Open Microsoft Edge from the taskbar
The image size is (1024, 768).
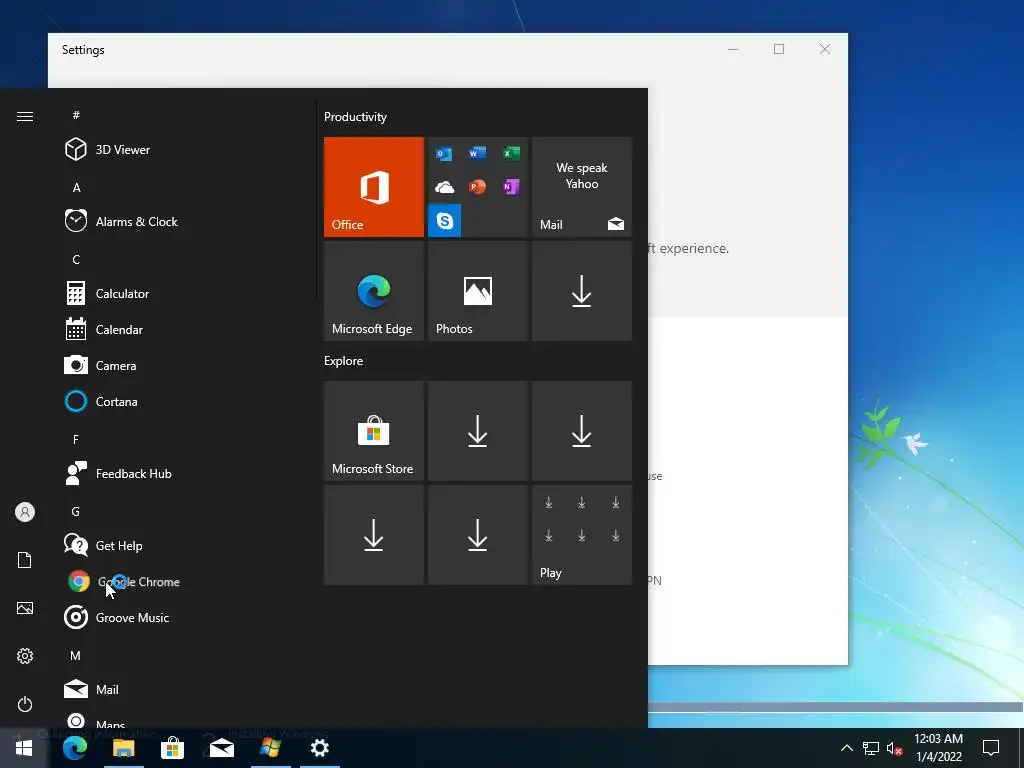[x=74, y=748]
